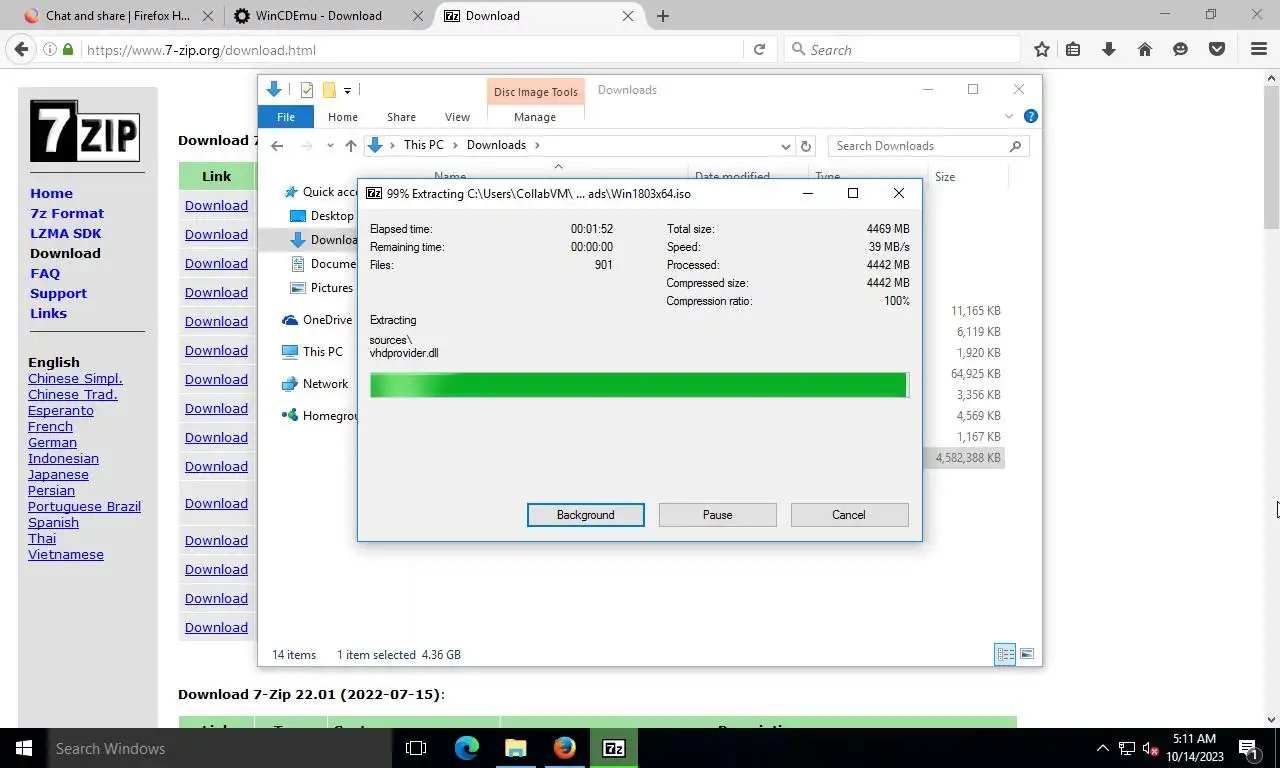1280x768 pixels.
Task: Open the Manage tab under Disc Image Tools
Action: point(535,117)
